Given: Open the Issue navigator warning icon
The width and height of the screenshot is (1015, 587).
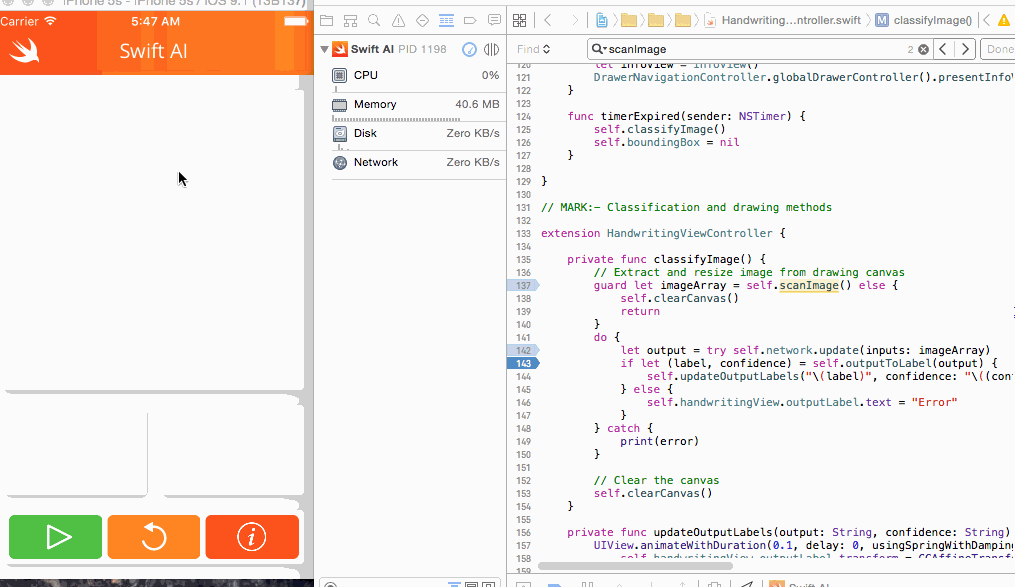Looking at the screenshot, I should coord(398,21).
